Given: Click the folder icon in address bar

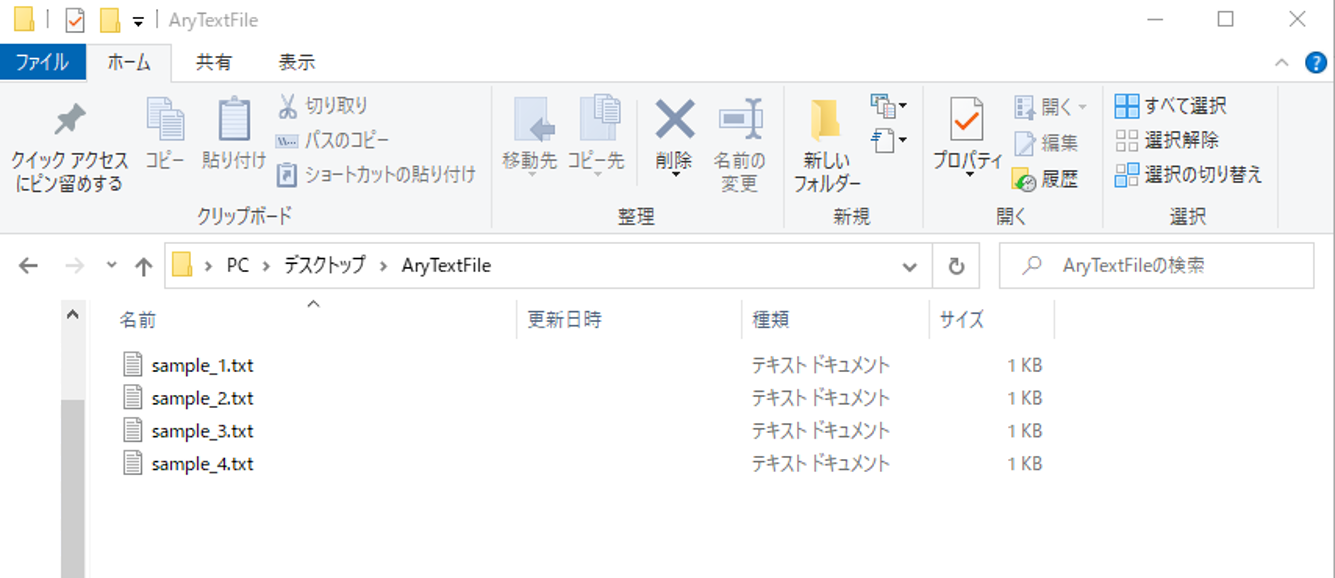Looking at the screenshot, I should point(182,265).
